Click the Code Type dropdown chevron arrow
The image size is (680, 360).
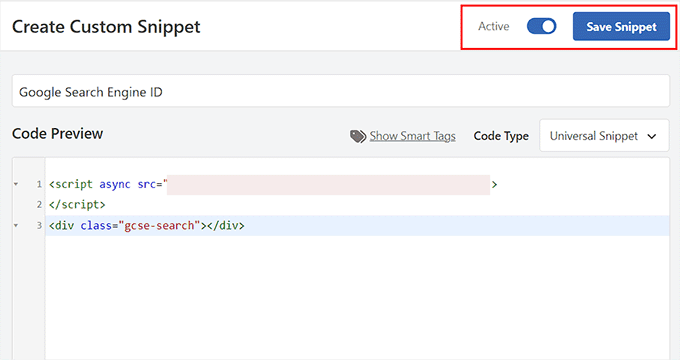pos(651,136)
